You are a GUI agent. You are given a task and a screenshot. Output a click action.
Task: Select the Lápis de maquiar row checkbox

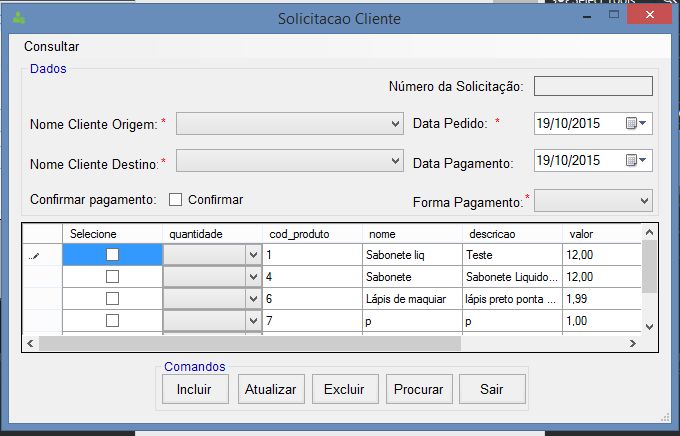coord(112,298)
